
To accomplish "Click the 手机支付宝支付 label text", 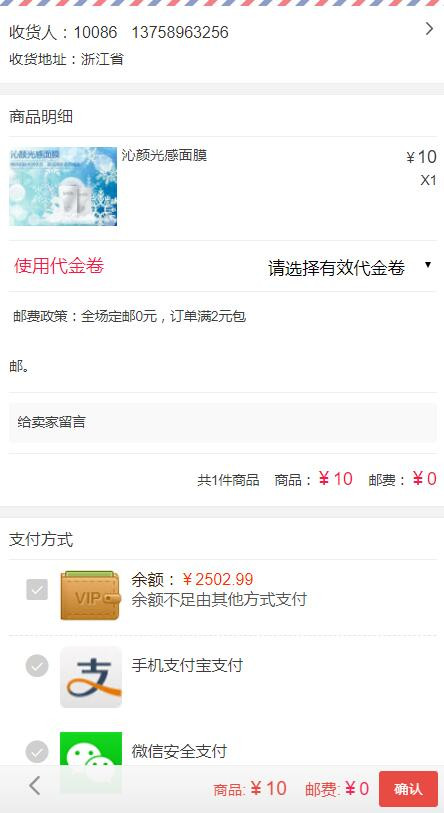I will (187, 665).
